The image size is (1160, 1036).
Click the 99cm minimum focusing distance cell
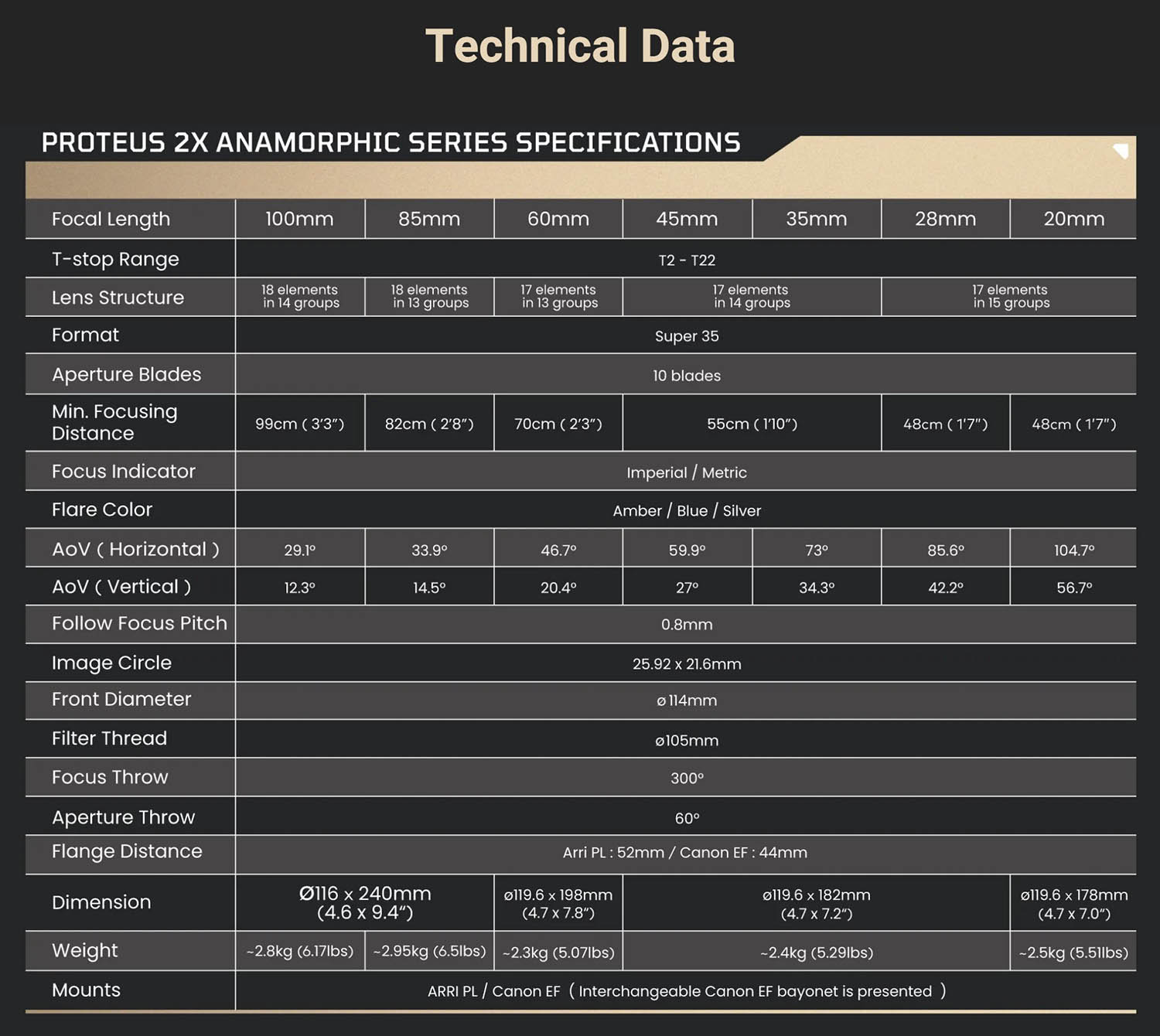(x=299, y=424)
